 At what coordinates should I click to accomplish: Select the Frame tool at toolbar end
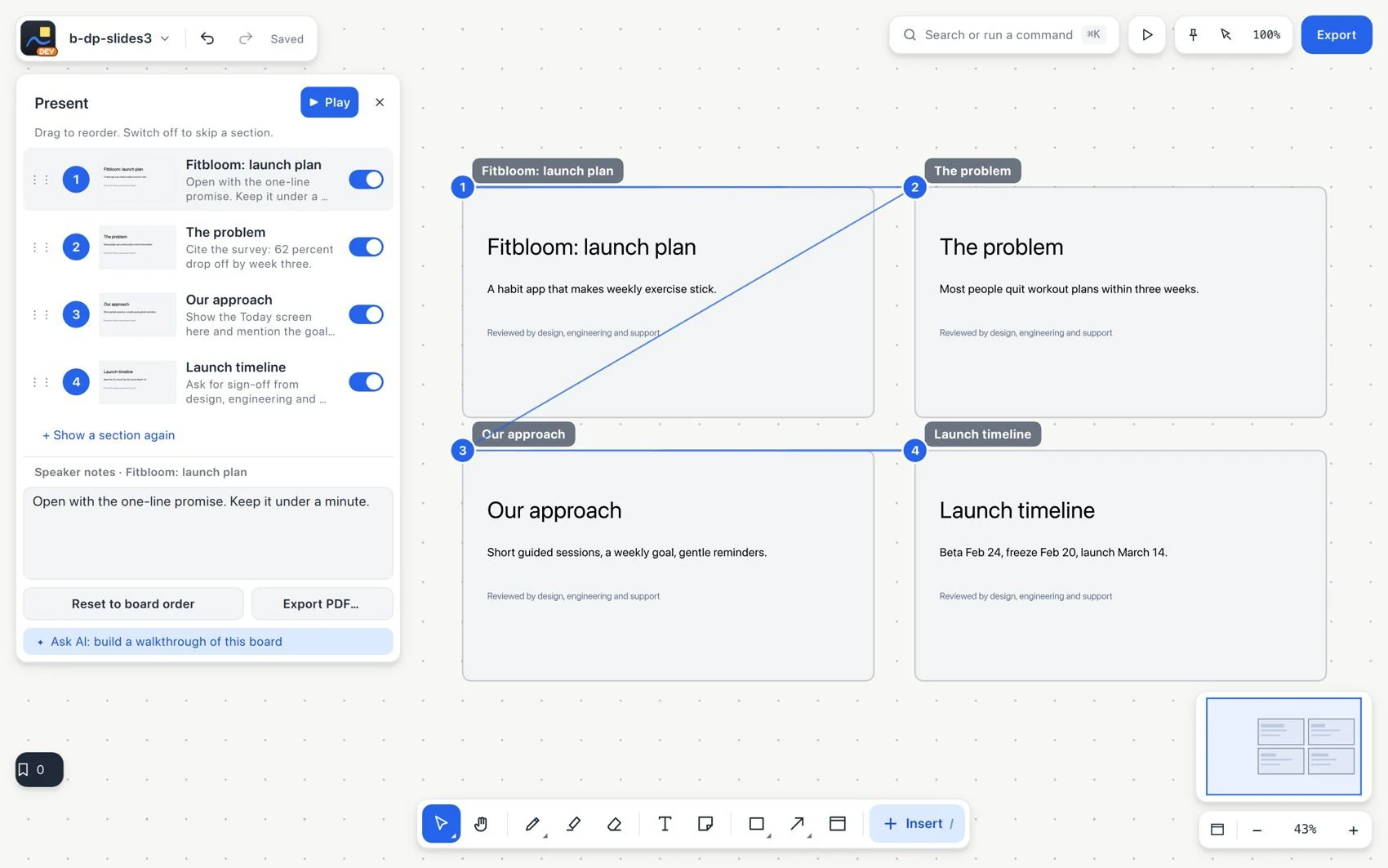coord(838,823)
